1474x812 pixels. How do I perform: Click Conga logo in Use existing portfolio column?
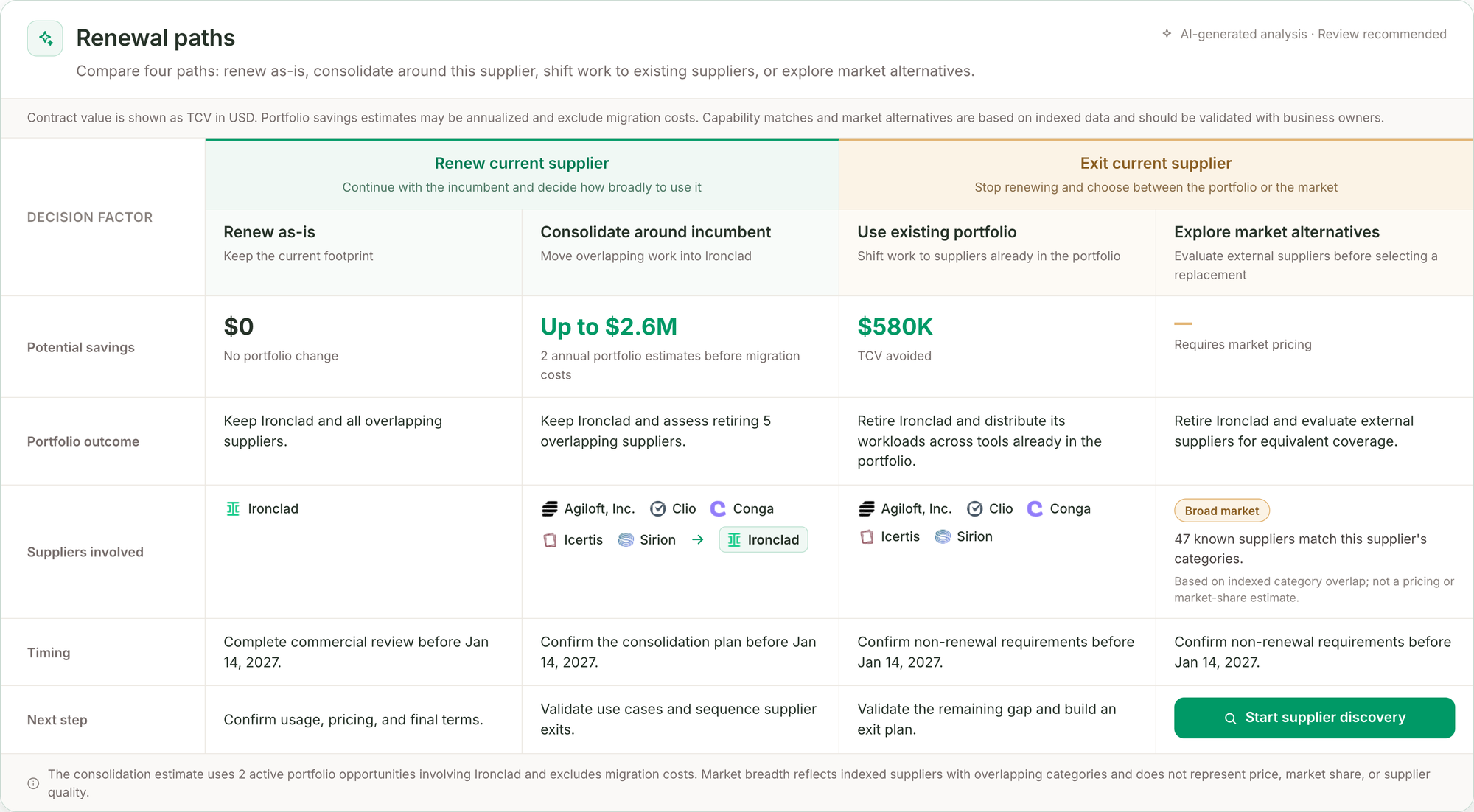point(1035,508)
